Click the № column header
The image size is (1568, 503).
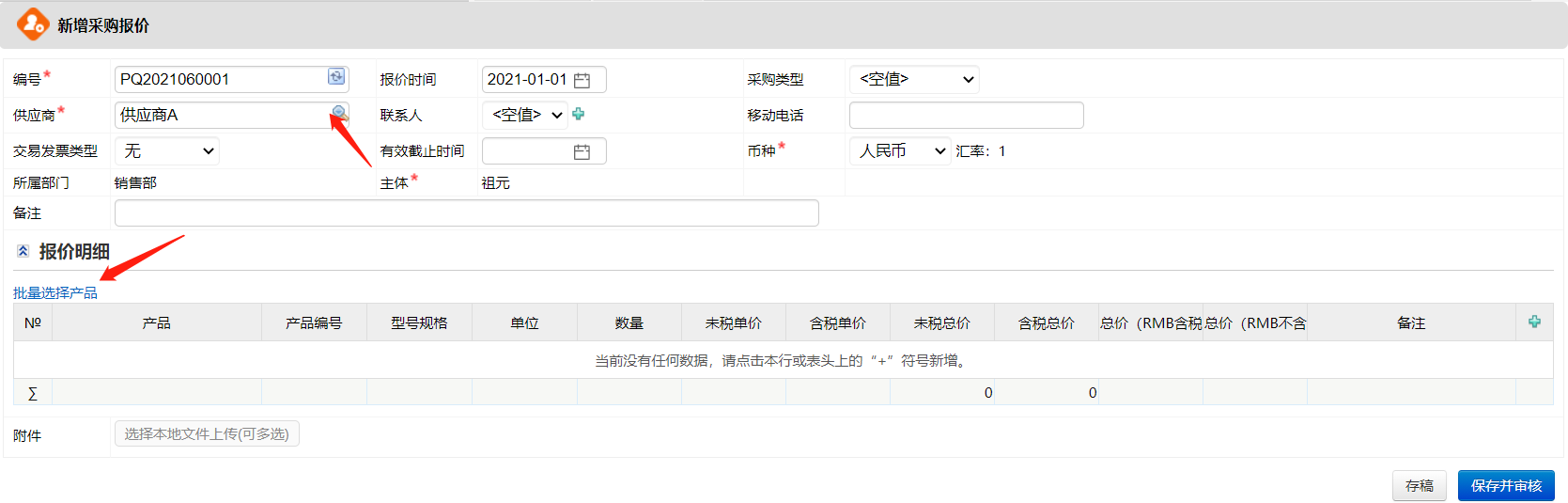(x=33, y=322)
